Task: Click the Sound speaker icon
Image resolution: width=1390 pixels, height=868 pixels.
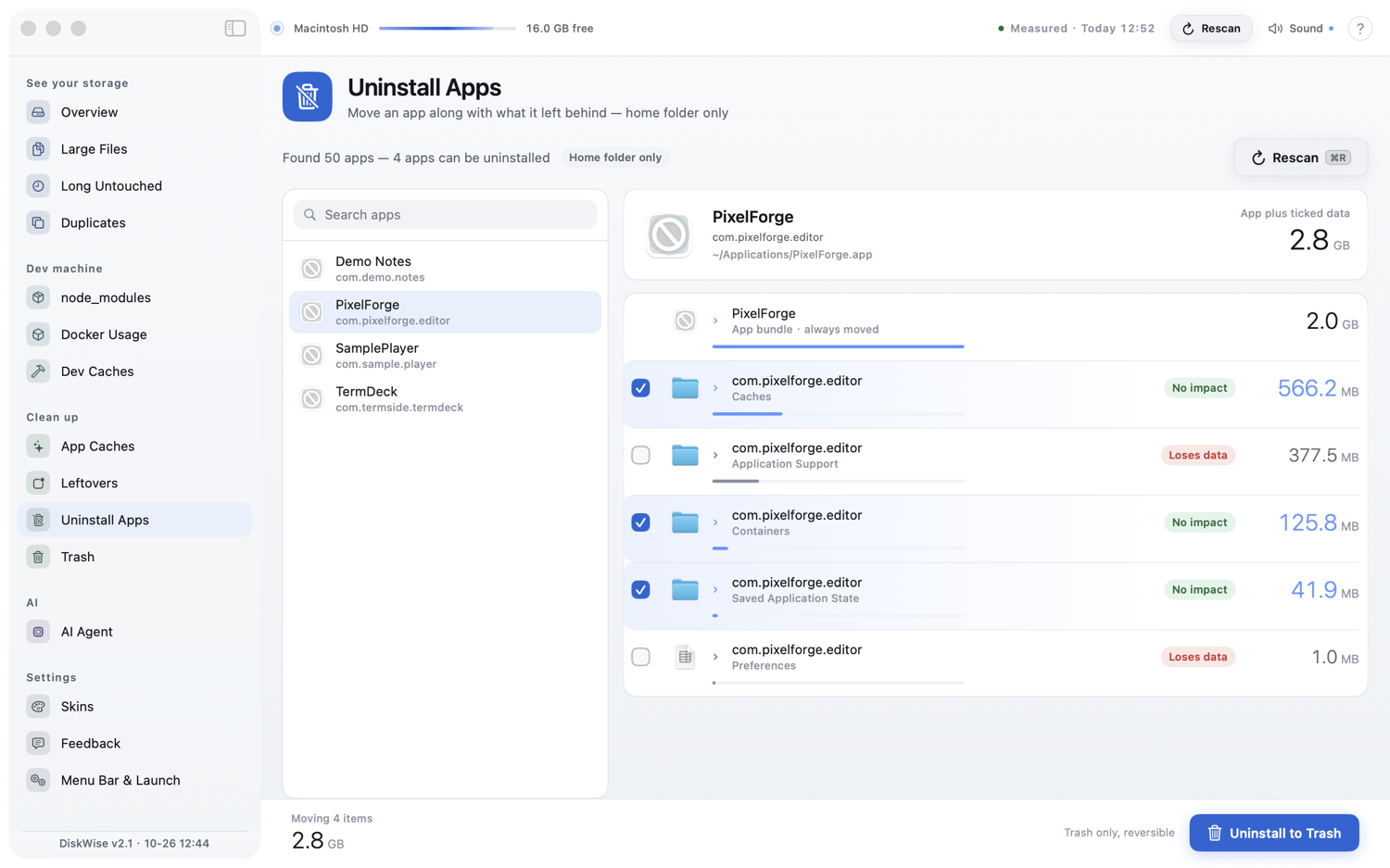Action: (1275, 29)
